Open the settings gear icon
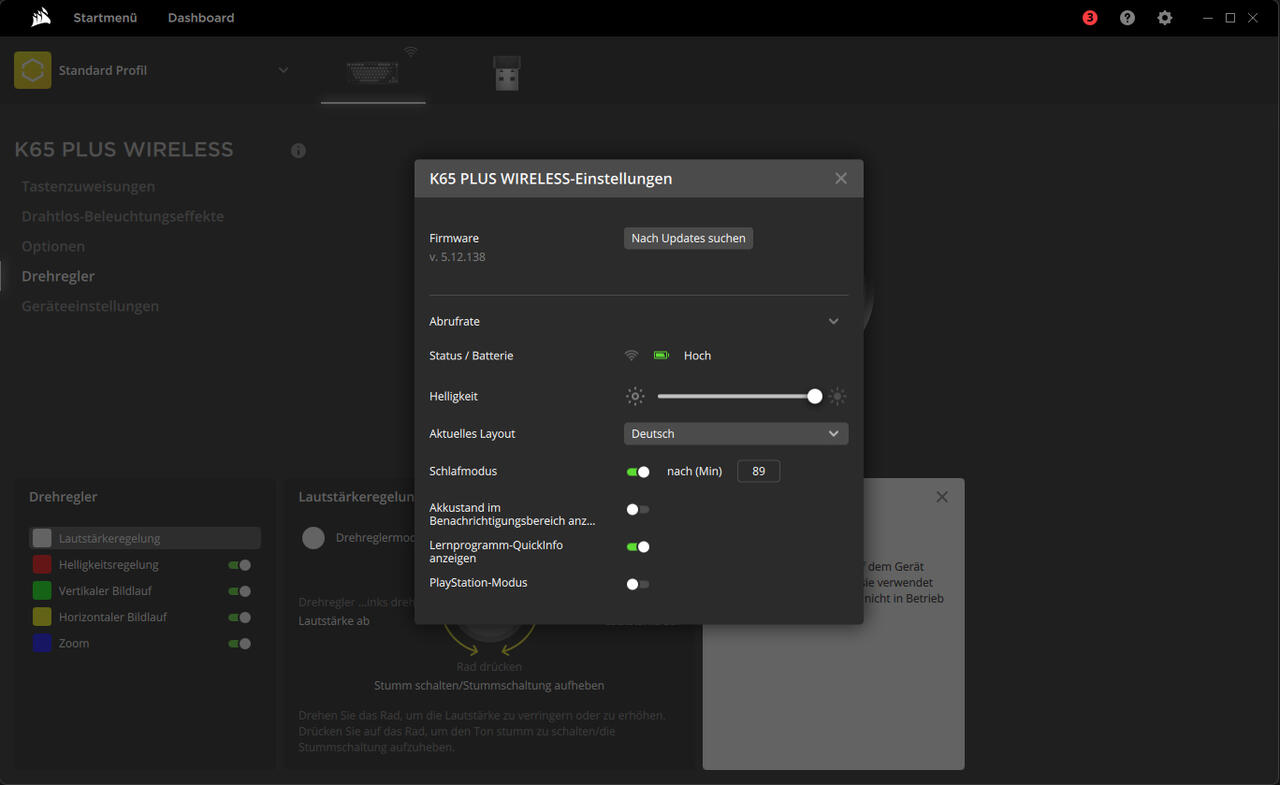This screenshot has width=1280, height=785. [x=1165, y=18]
